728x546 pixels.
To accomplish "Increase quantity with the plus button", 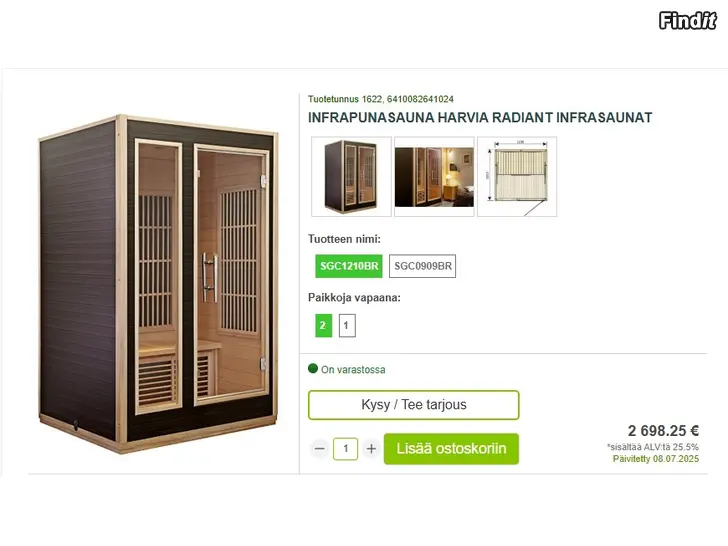I will [371, 448].
